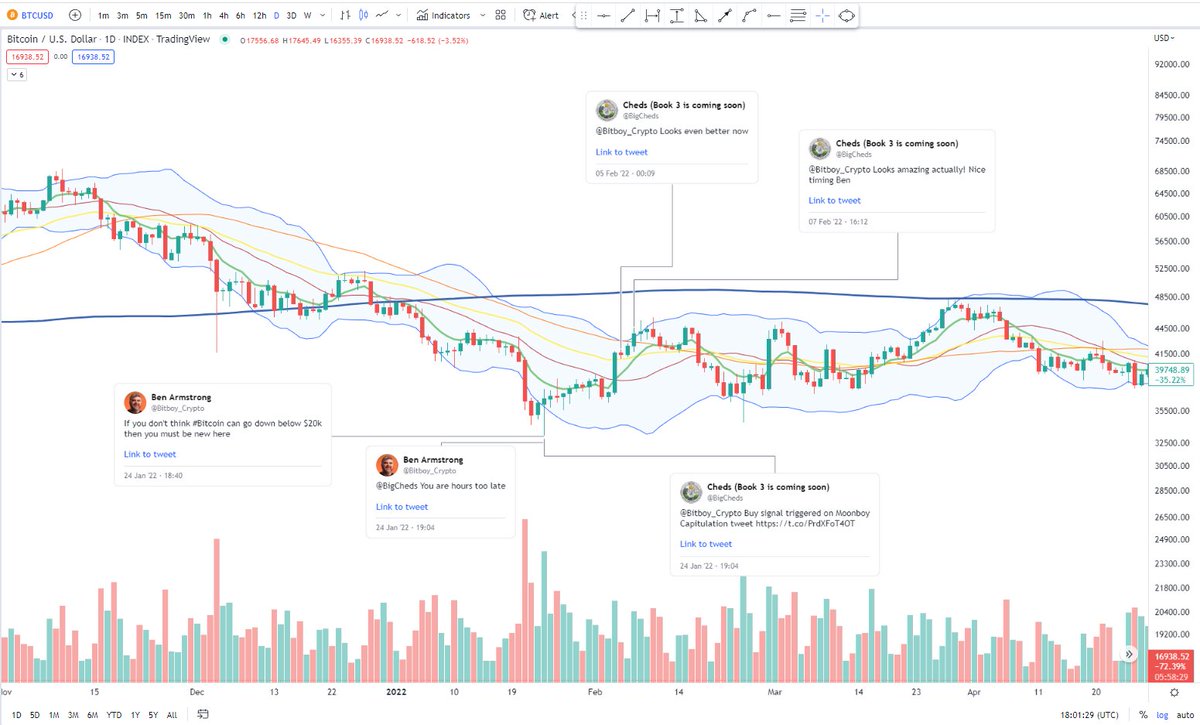Image resolution: width=1200 pixels, height=725 pixels.
Task: Open Ben Armstrong's 'hours too late' tweet link
Action: point(402,507)
